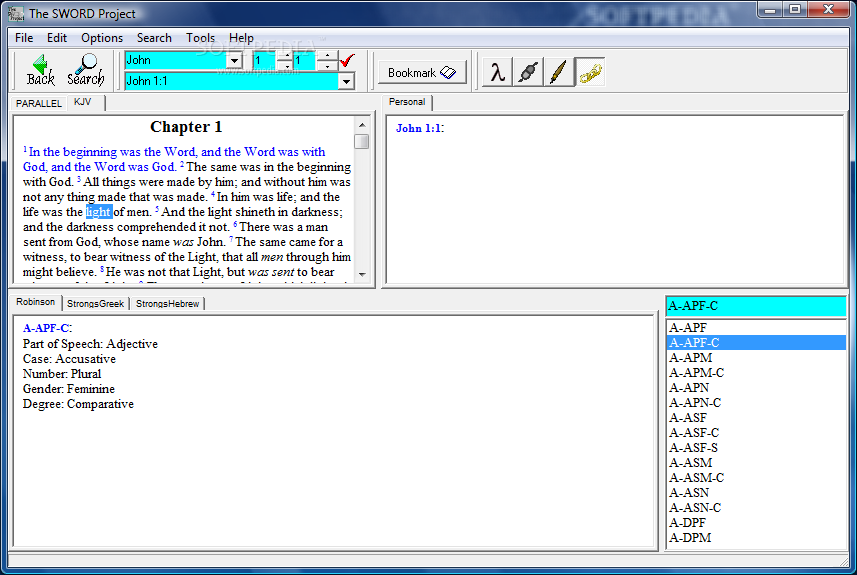Select A-APF-C in the key list
This screenshot has width=857, height=575.
[x=756, y=343]
